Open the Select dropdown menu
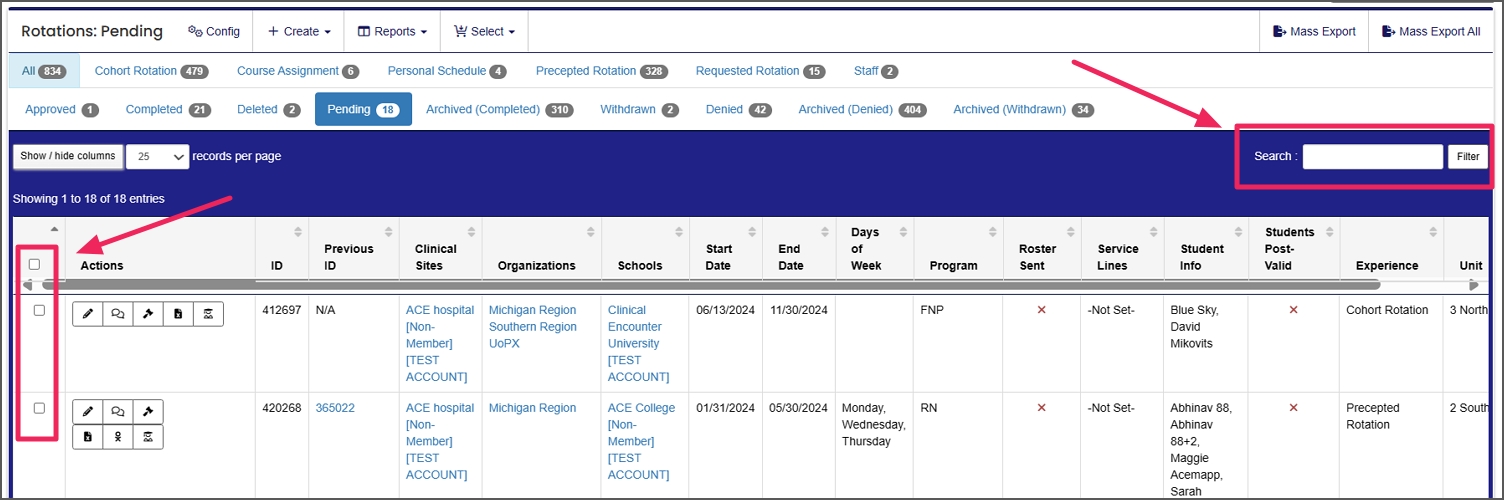The height and width of the screenshot is (500, 1504). pos(484,32)
